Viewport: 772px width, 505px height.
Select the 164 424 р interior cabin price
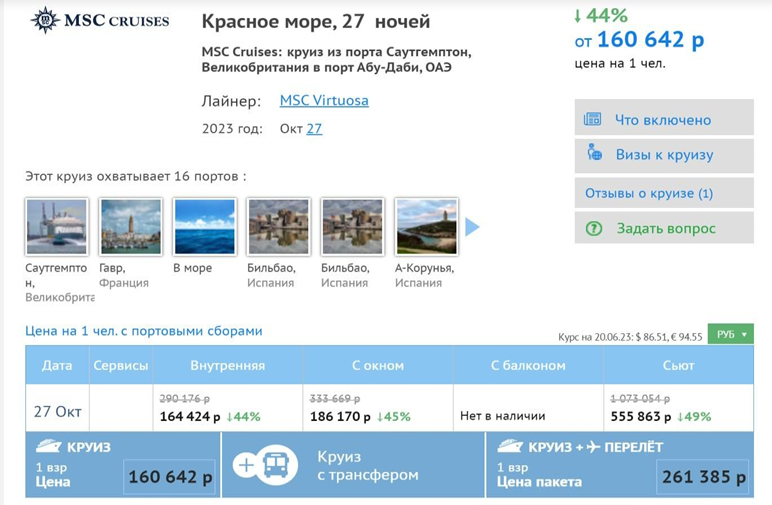click(190, 416)
